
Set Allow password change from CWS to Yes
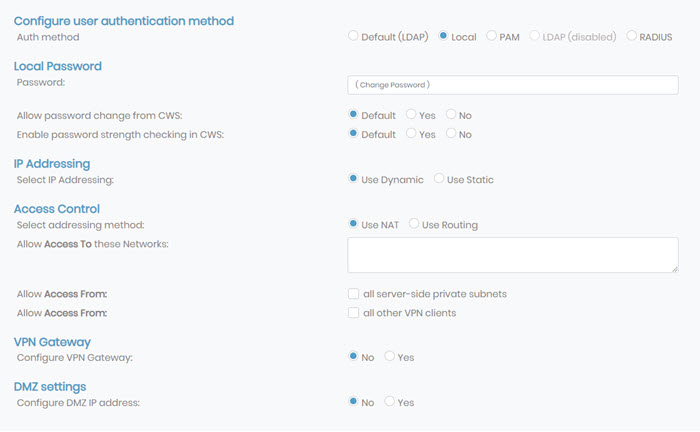[411, 114]
